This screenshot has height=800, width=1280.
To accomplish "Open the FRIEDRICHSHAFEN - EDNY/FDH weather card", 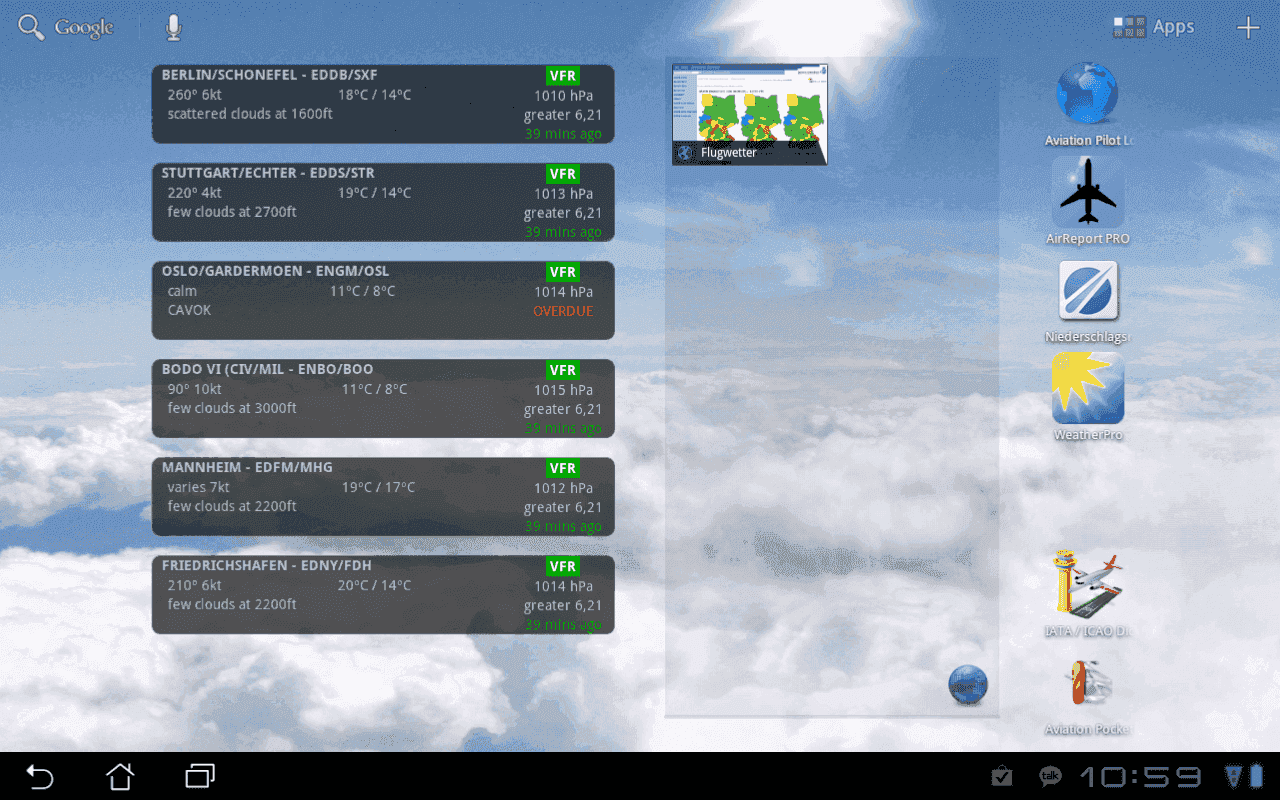I will pyautogui.click(x=383, y=594).
